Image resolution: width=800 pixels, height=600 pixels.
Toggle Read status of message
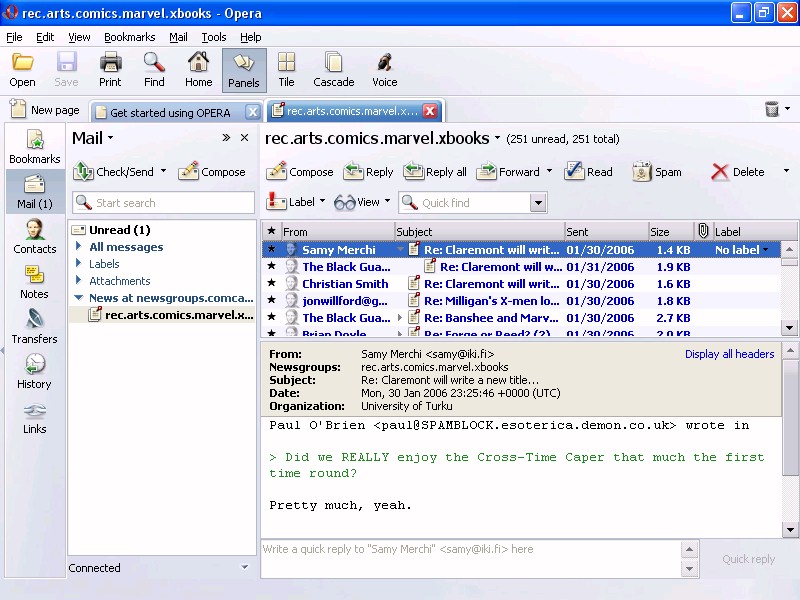[x=588, y=172]
